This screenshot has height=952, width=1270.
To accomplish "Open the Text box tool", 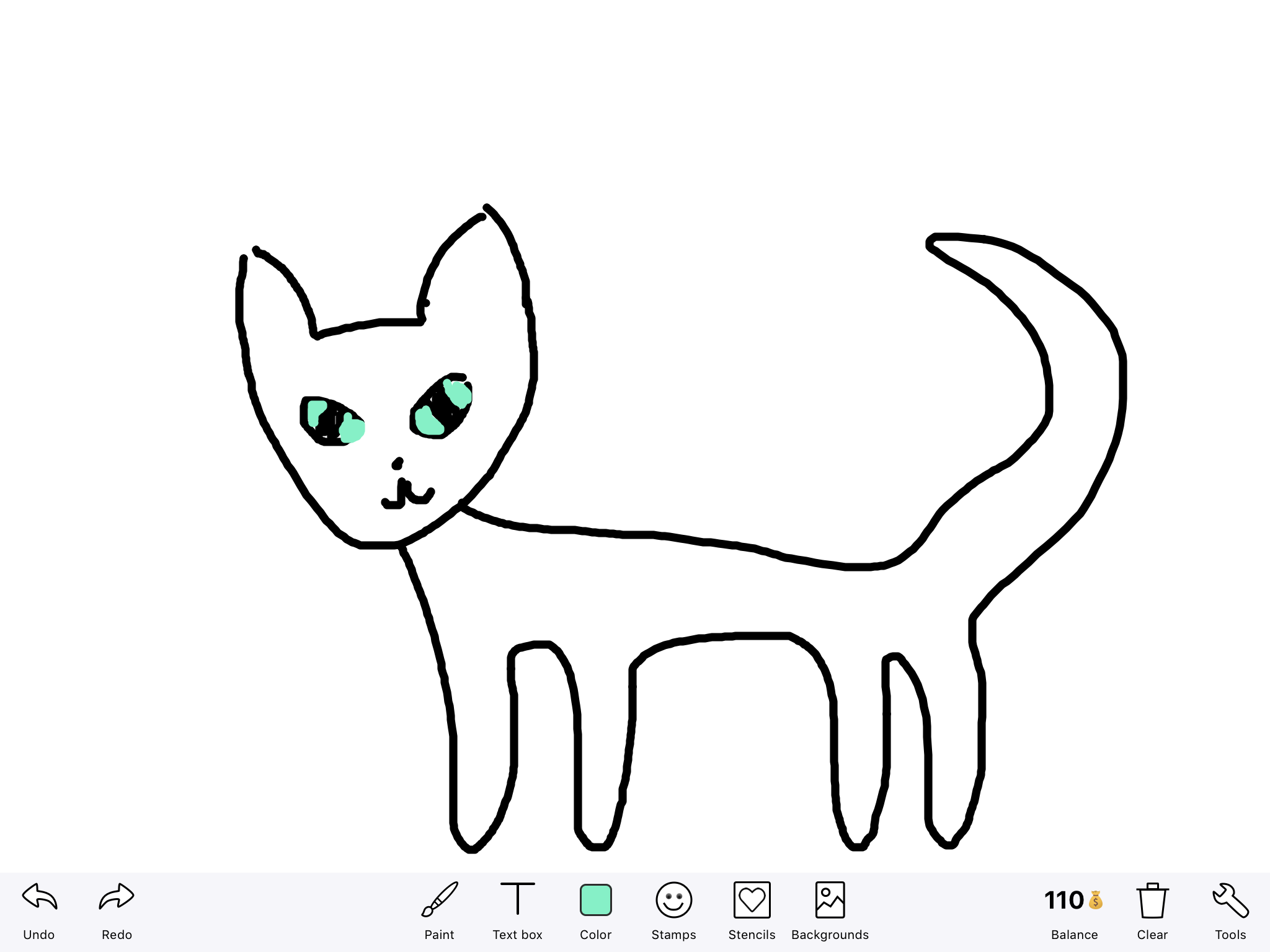I will tap(517, 899).
